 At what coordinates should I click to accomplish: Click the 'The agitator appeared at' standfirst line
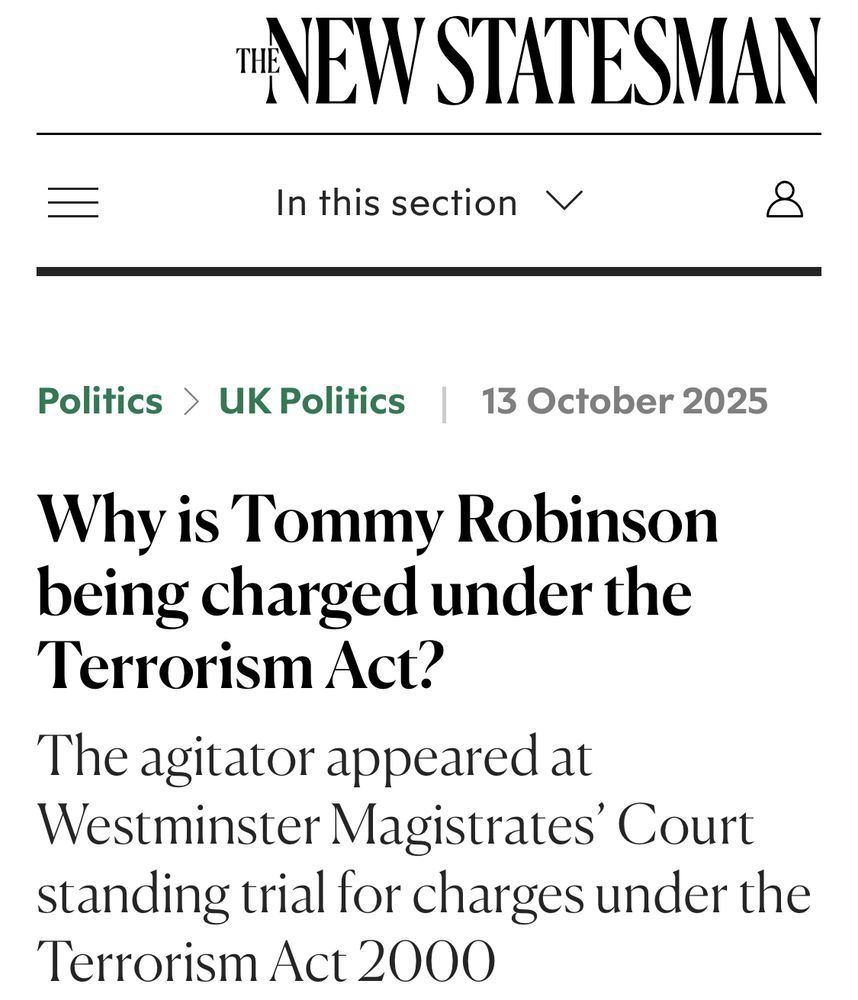click(315, 758)
